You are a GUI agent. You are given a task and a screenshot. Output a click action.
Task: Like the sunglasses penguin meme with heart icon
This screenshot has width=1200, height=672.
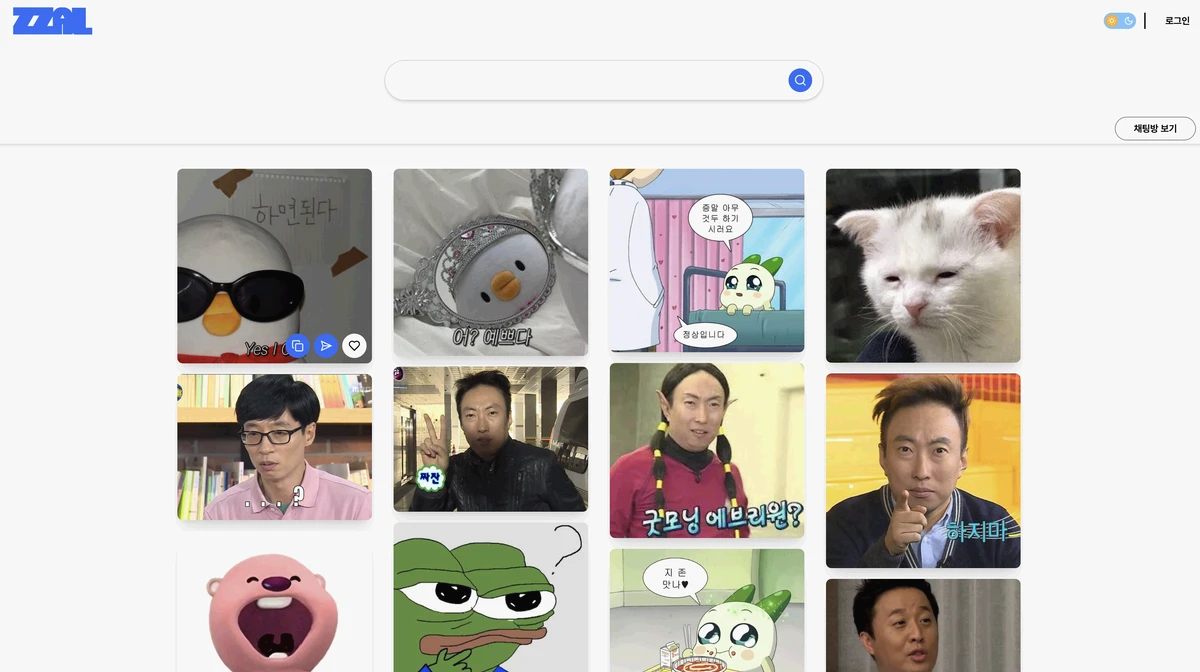354,346
